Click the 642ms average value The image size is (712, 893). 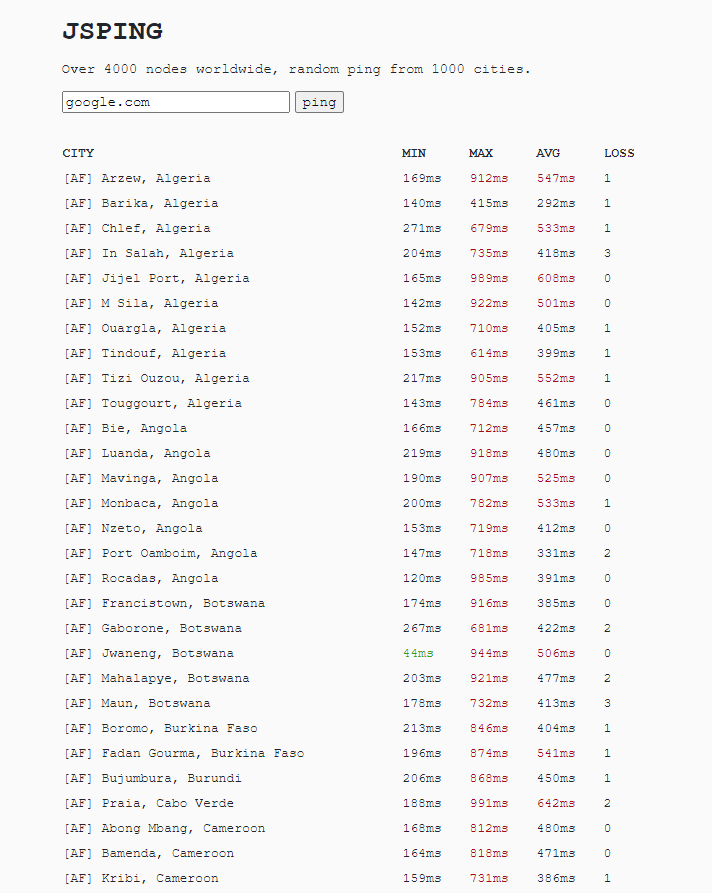555,803
